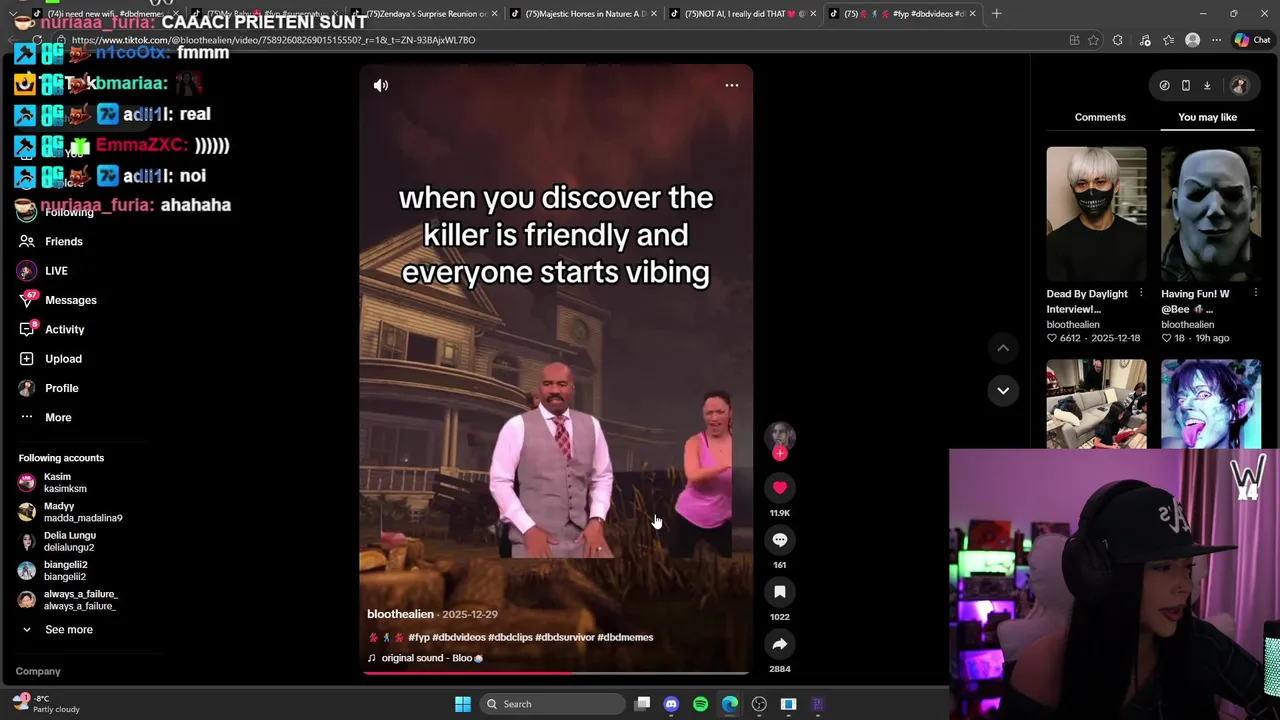The width and height of the screenshot is (1280, 720).
Task: Open always_a_failure_ following account
Action: (x=67, y=600)
